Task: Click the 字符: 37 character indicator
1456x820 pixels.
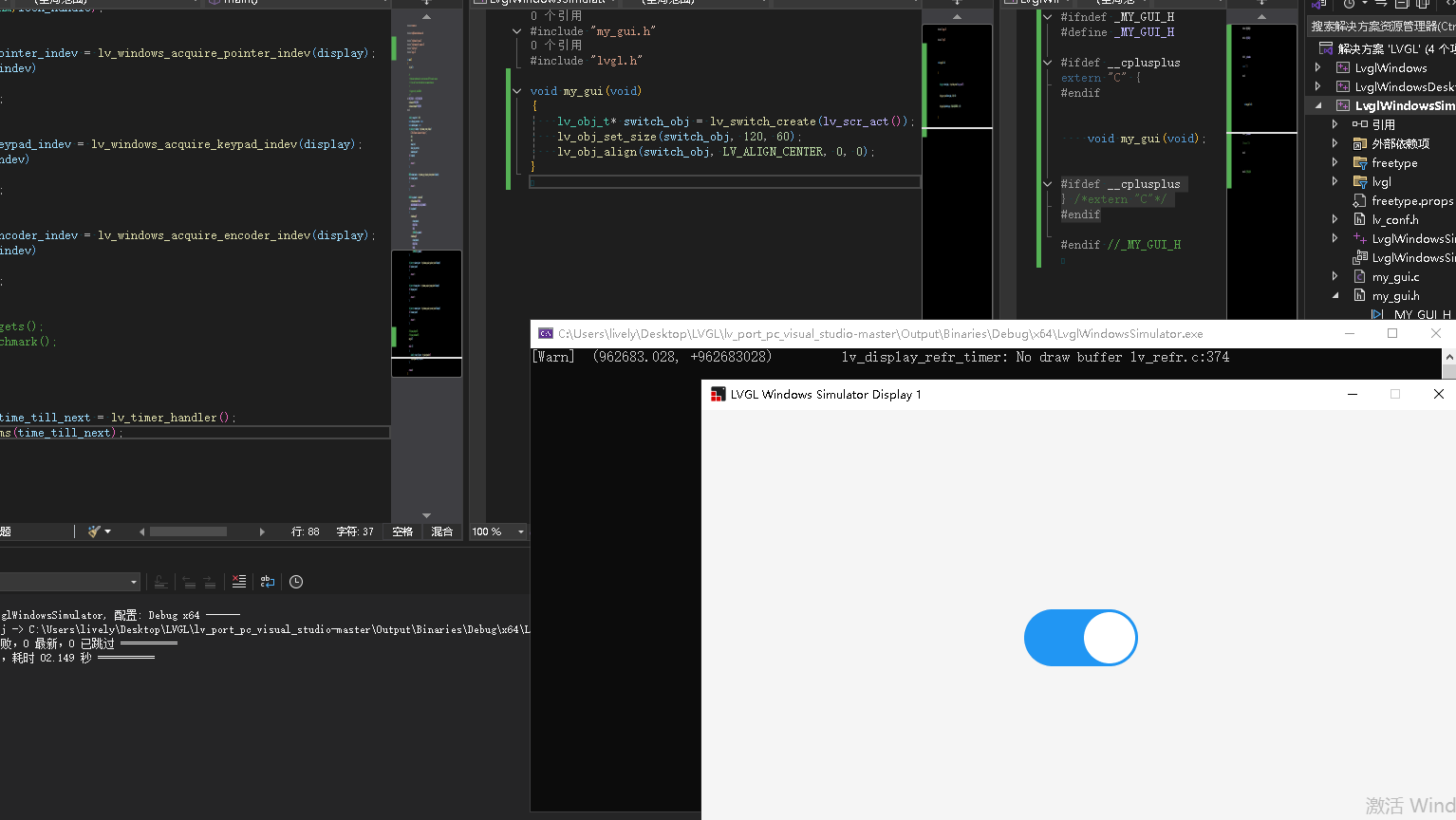Action: pyautogui.click(x=355, y=531)
